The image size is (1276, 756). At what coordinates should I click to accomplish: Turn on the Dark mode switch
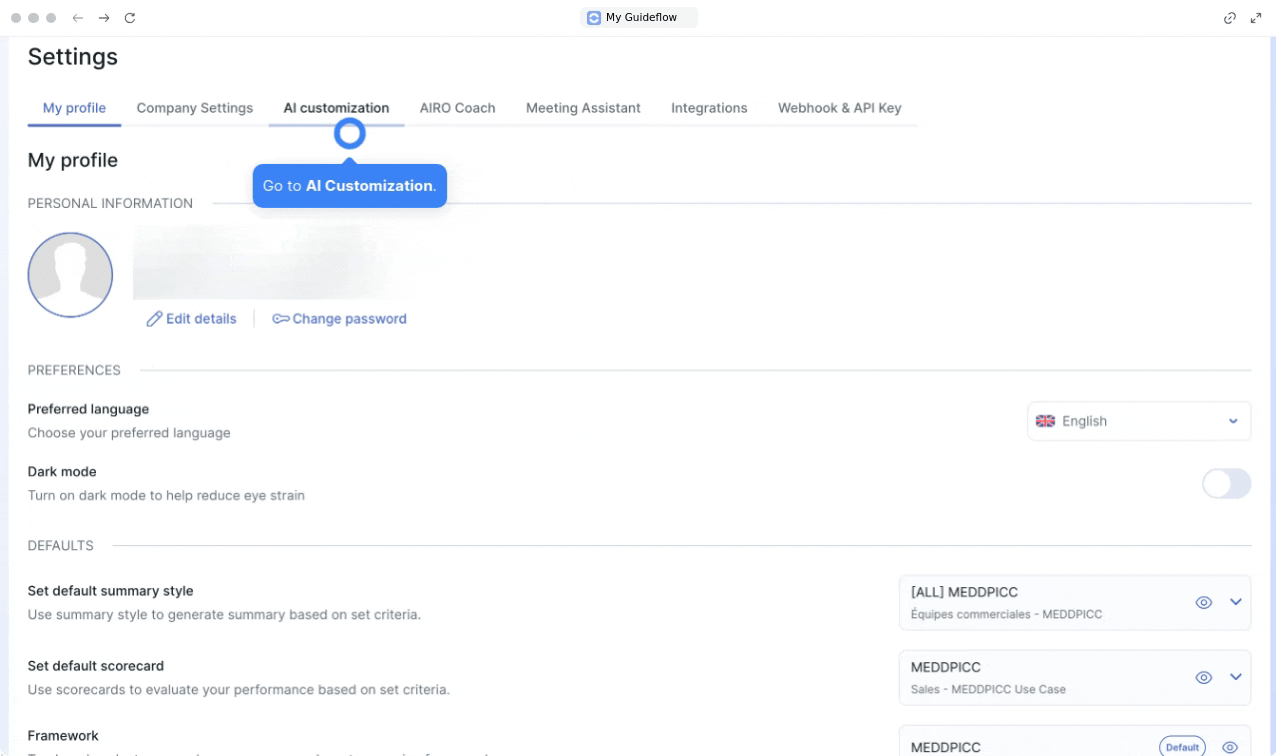(x=1226, y=484)
